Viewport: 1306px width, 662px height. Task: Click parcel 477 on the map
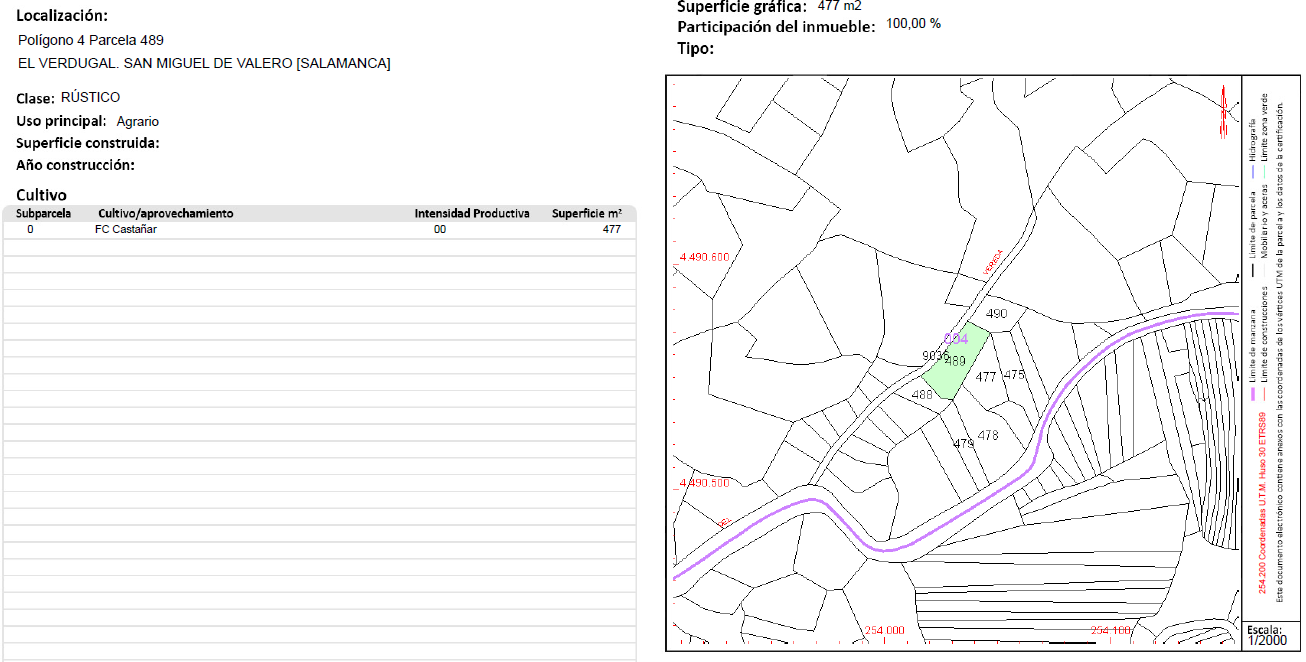(x=986, y=377)
